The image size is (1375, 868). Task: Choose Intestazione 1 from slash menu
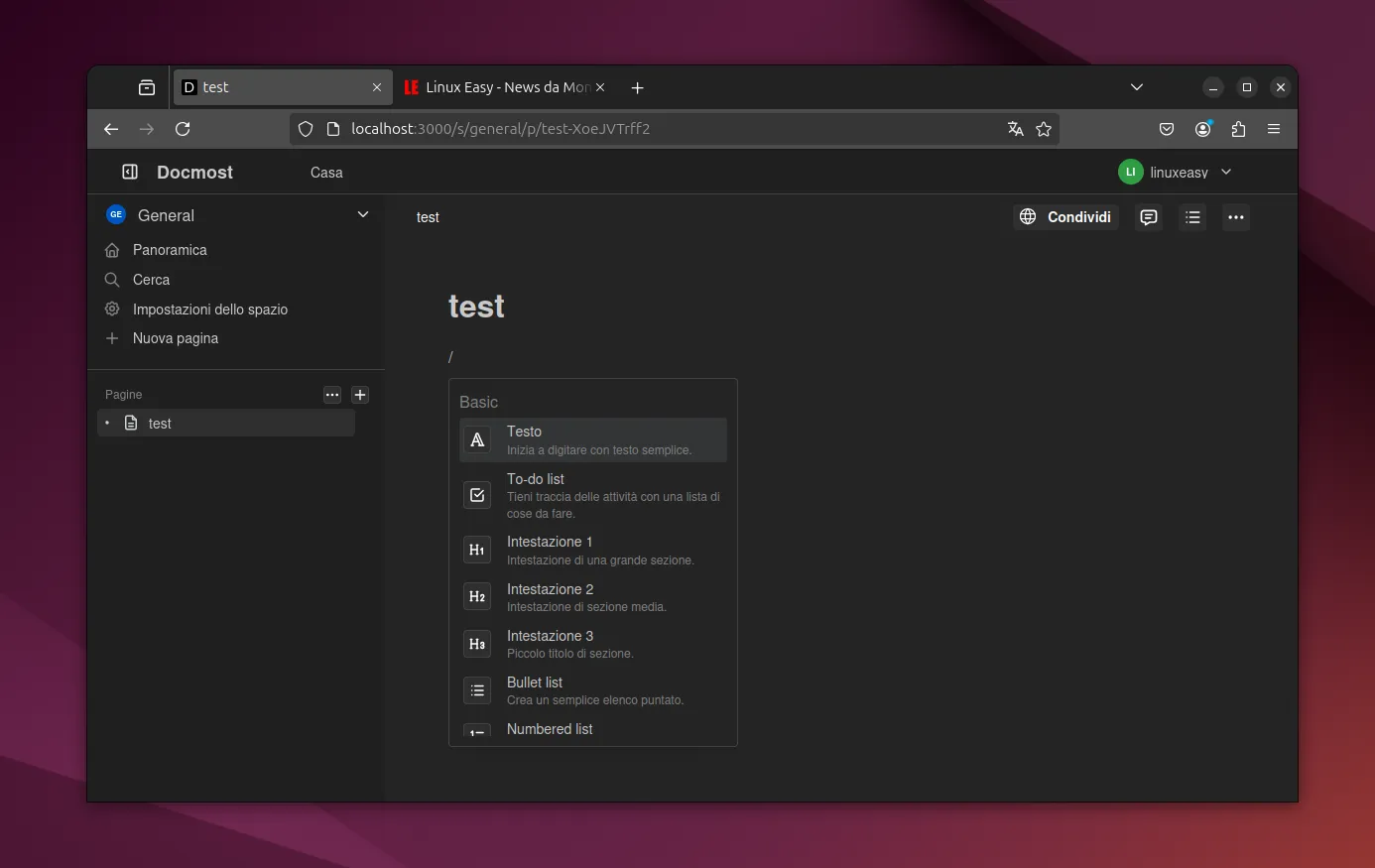pyautogui.click(x=592, y=550)
